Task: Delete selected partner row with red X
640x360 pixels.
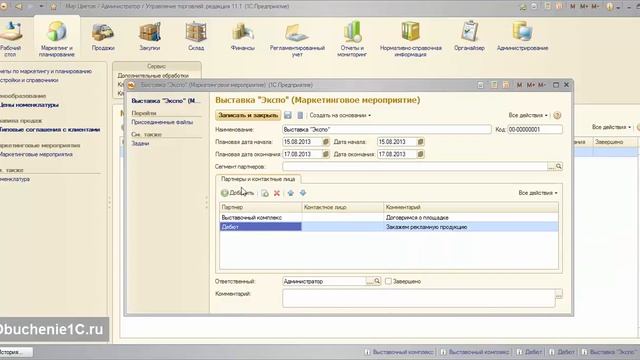Action: pyautogui.click(x=277, y=193)
